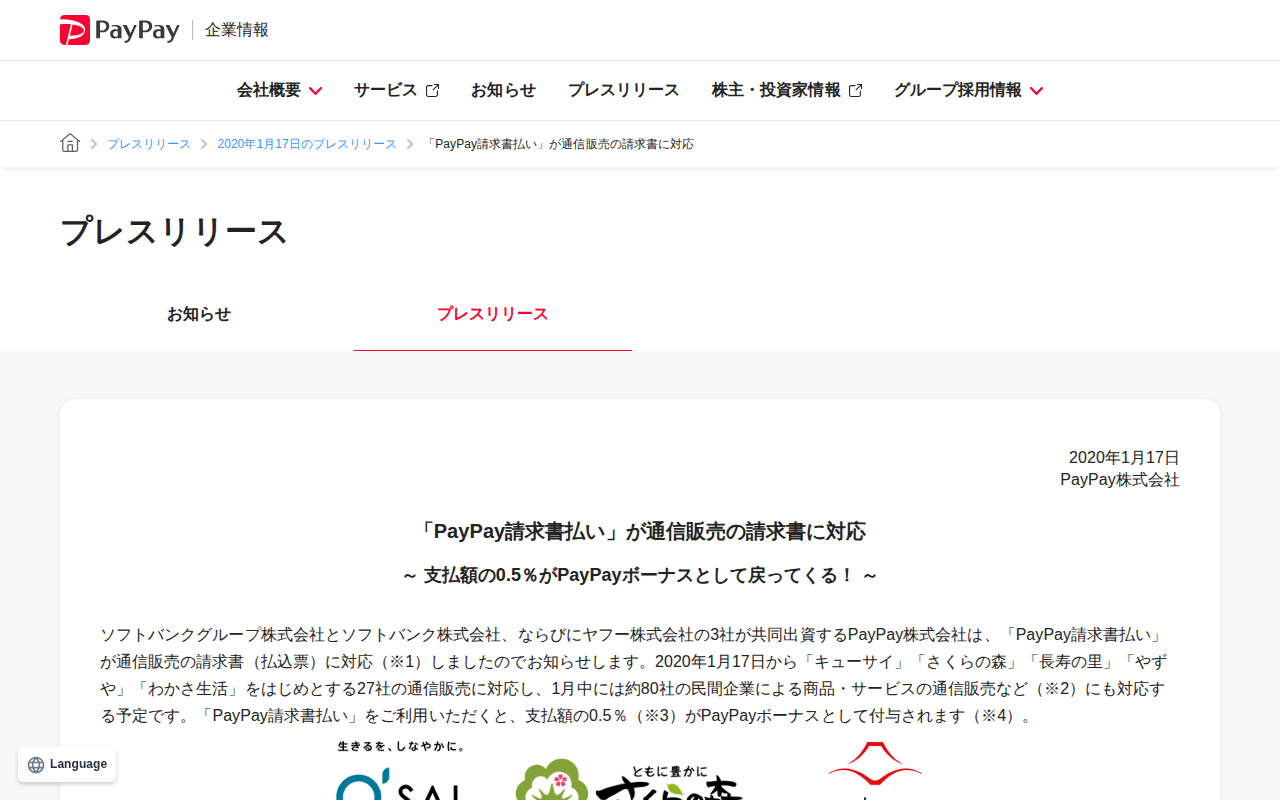Click external-link icon beside 株主・投資家情報
This screenshot has width=1280, height=800.
855,90
